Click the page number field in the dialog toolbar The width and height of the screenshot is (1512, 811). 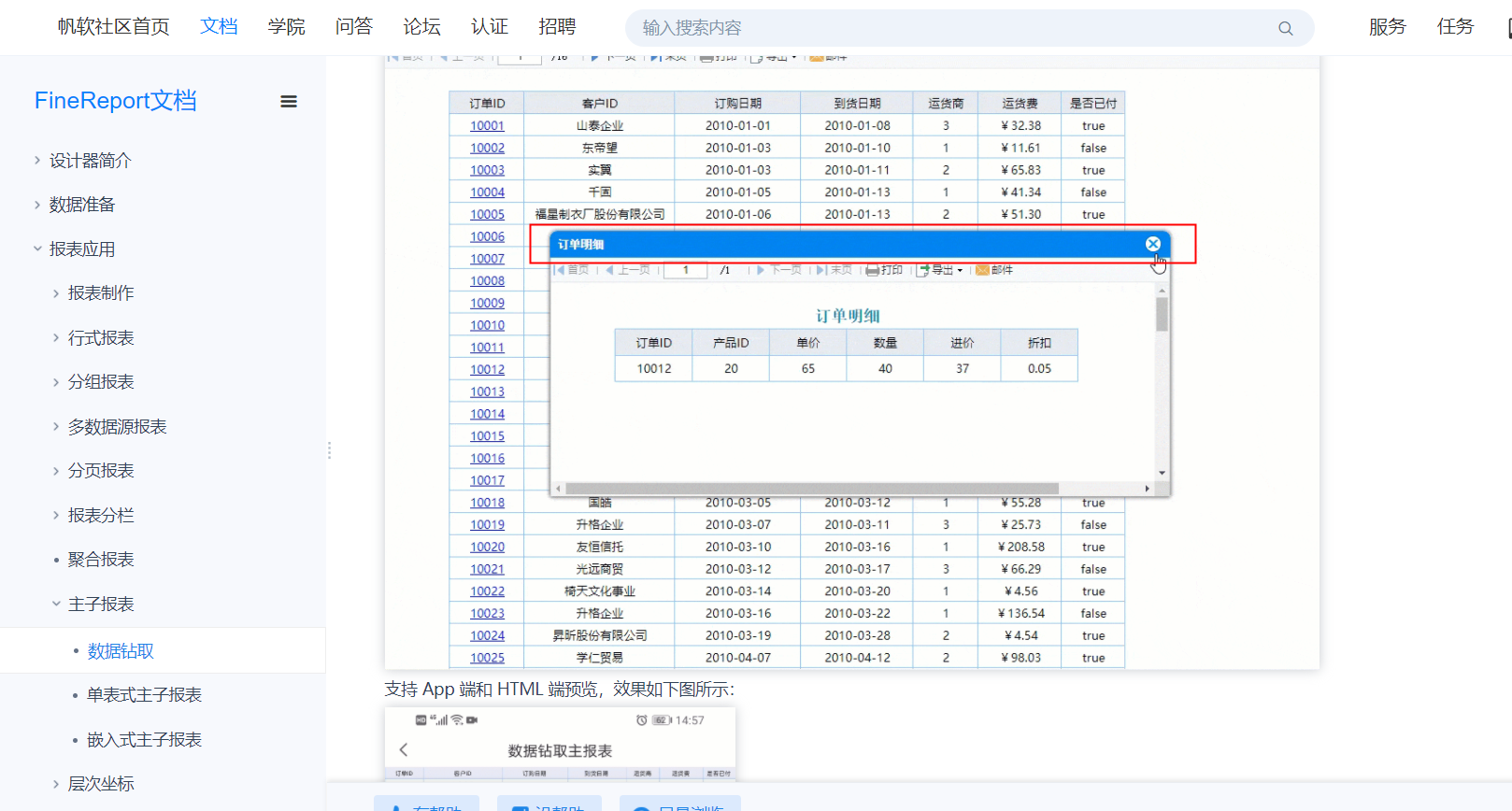[685, 270]
